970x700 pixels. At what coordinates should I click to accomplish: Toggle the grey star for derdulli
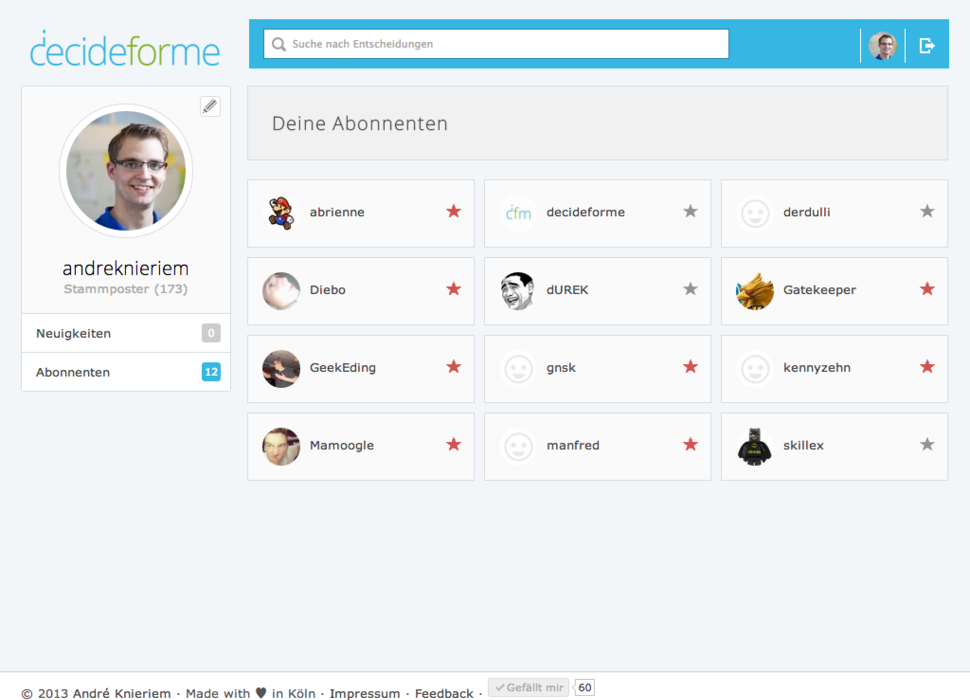click(927, 211)
